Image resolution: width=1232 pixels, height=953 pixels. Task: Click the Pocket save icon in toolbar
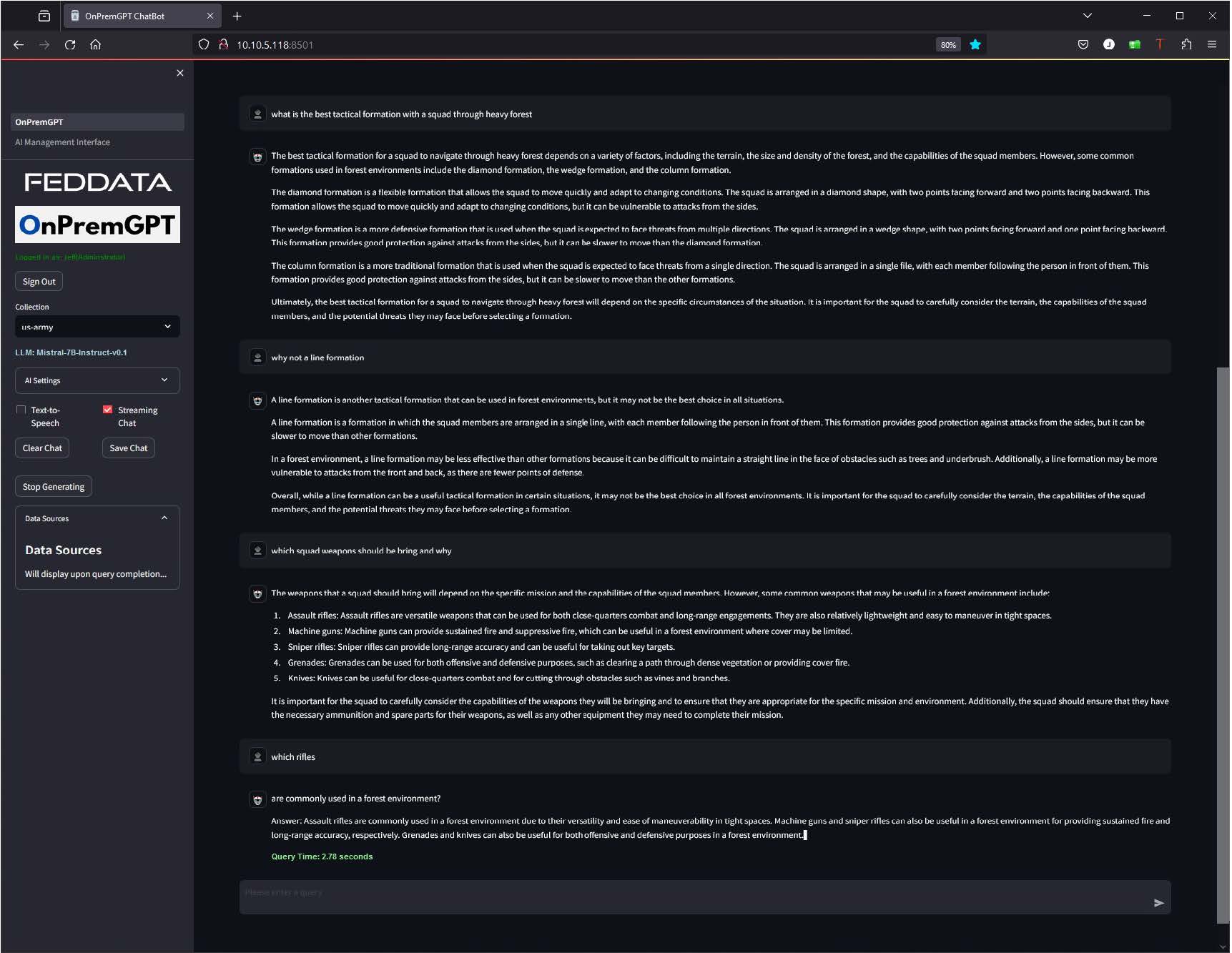pyautogui.click(x=1083, y=44)
